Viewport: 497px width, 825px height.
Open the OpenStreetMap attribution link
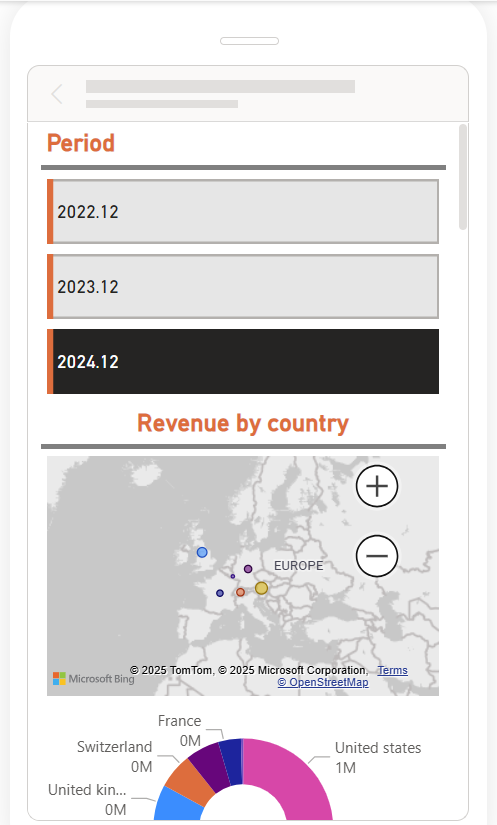[323, 682]
